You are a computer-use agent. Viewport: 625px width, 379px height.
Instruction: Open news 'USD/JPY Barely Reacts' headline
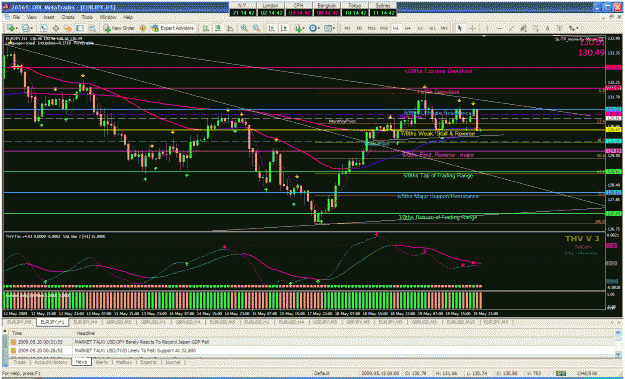[142, 342]
